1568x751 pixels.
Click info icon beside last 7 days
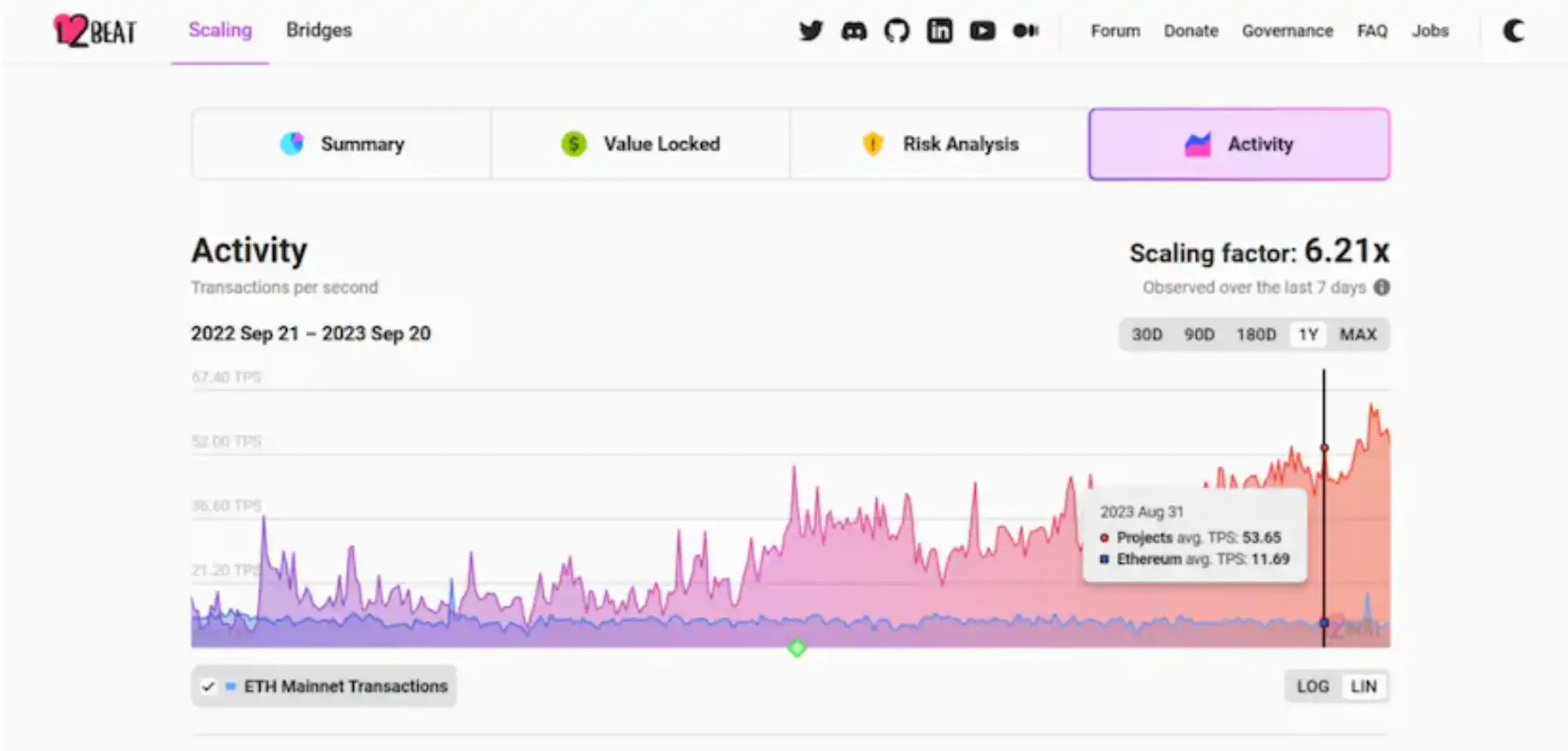(x=1382, y=287)
